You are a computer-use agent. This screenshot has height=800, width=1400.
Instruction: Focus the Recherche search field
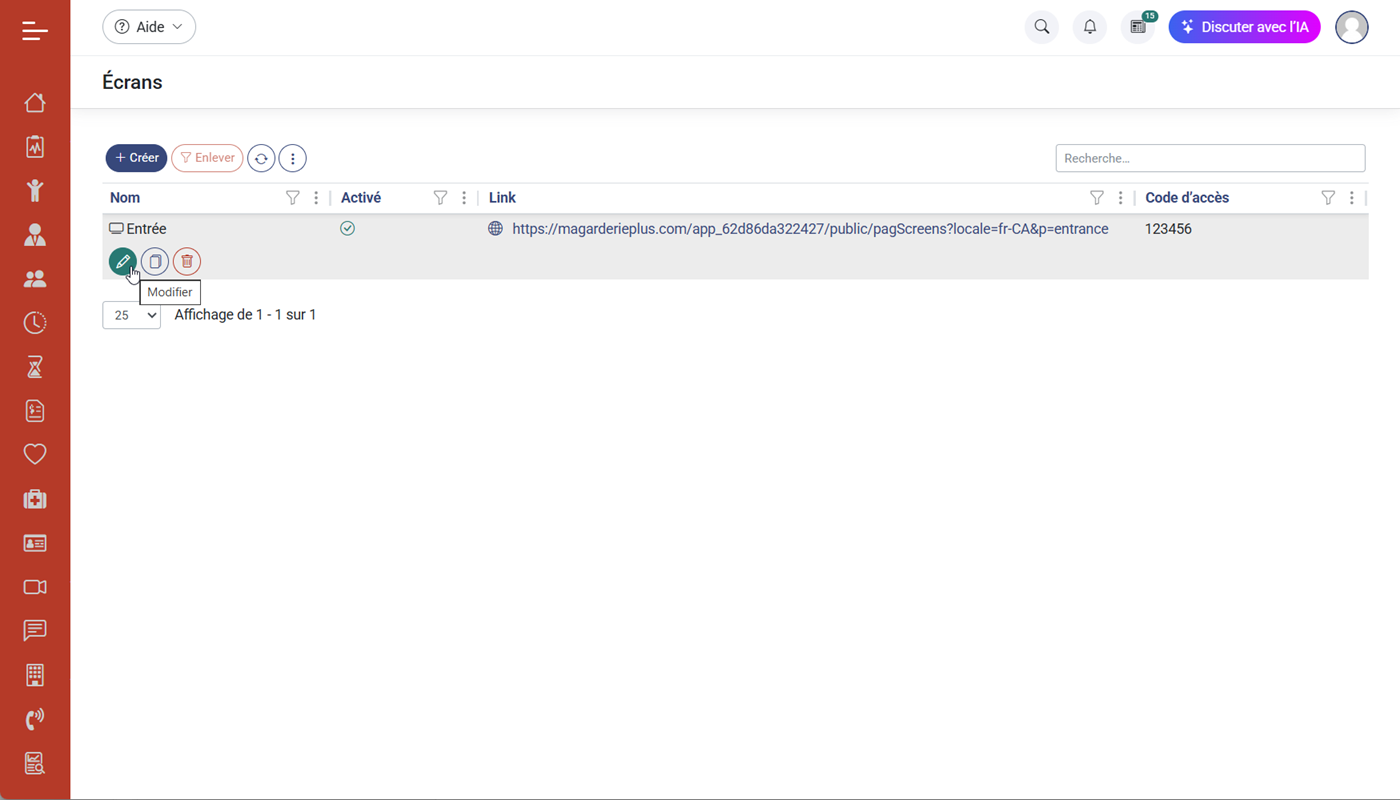coord(1210,158)
